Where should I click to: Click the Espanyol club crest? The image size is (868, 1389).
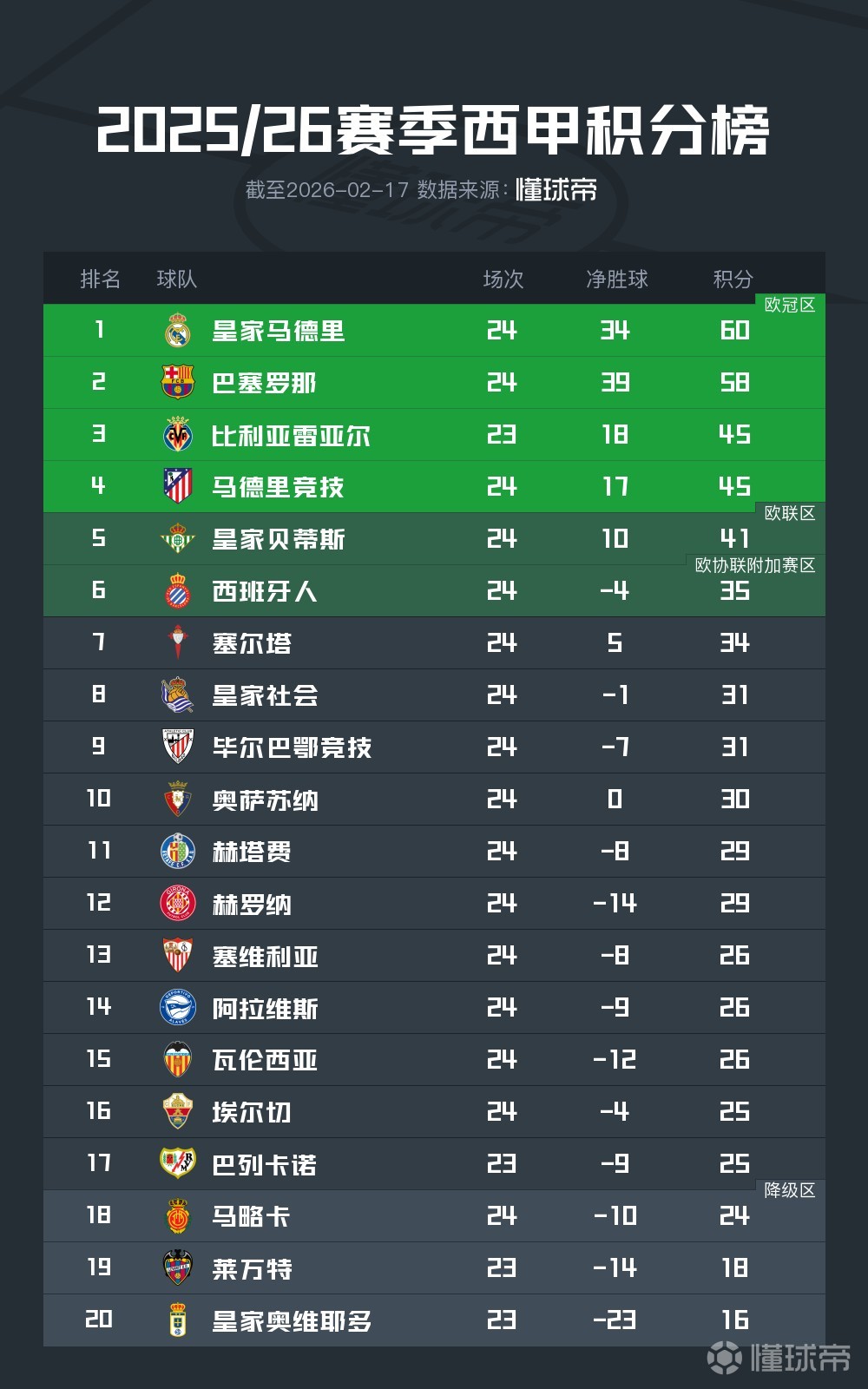click(178, 591)
